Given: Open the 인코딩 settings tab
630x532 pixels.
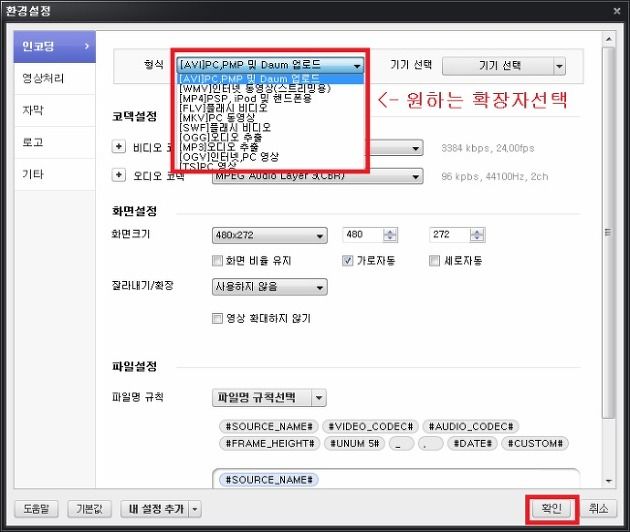Looking at the screenshot, I should pos(55,46).
